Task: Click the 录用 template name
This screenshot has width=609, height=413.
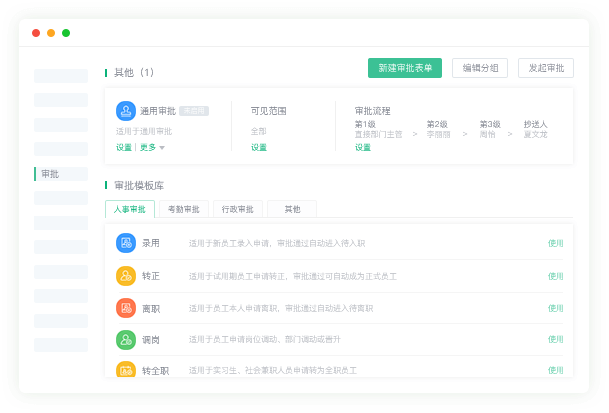Action: (x=151, y=243)
